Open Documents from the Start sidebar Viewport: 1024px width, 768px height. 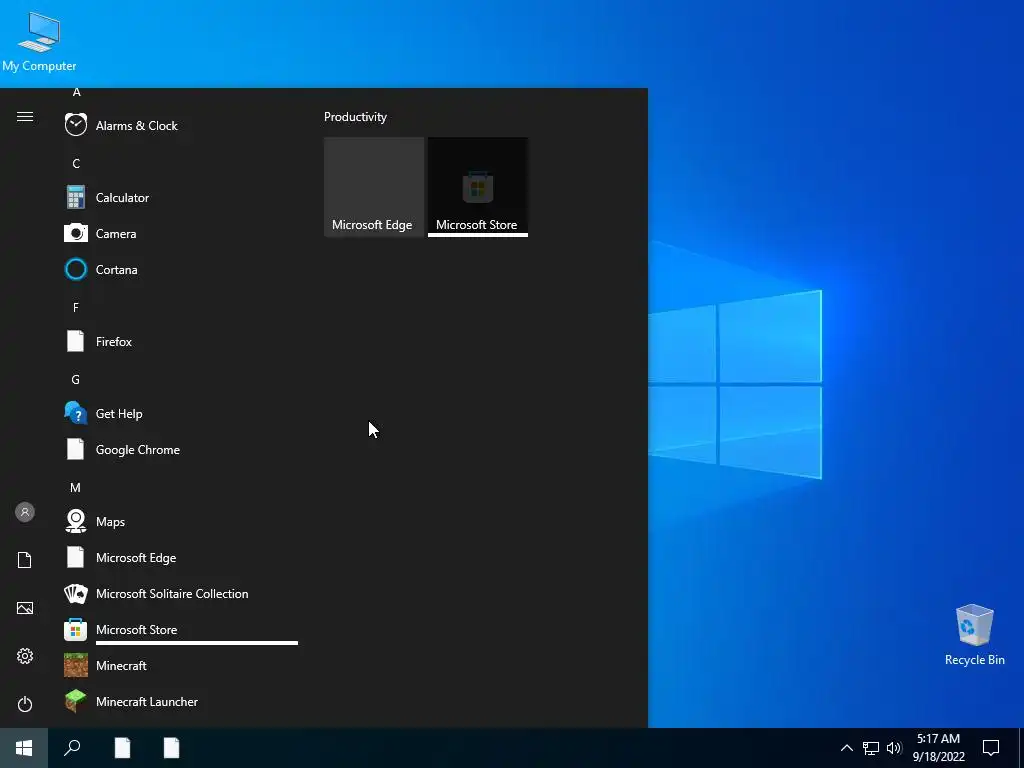[x=25, y=560]
